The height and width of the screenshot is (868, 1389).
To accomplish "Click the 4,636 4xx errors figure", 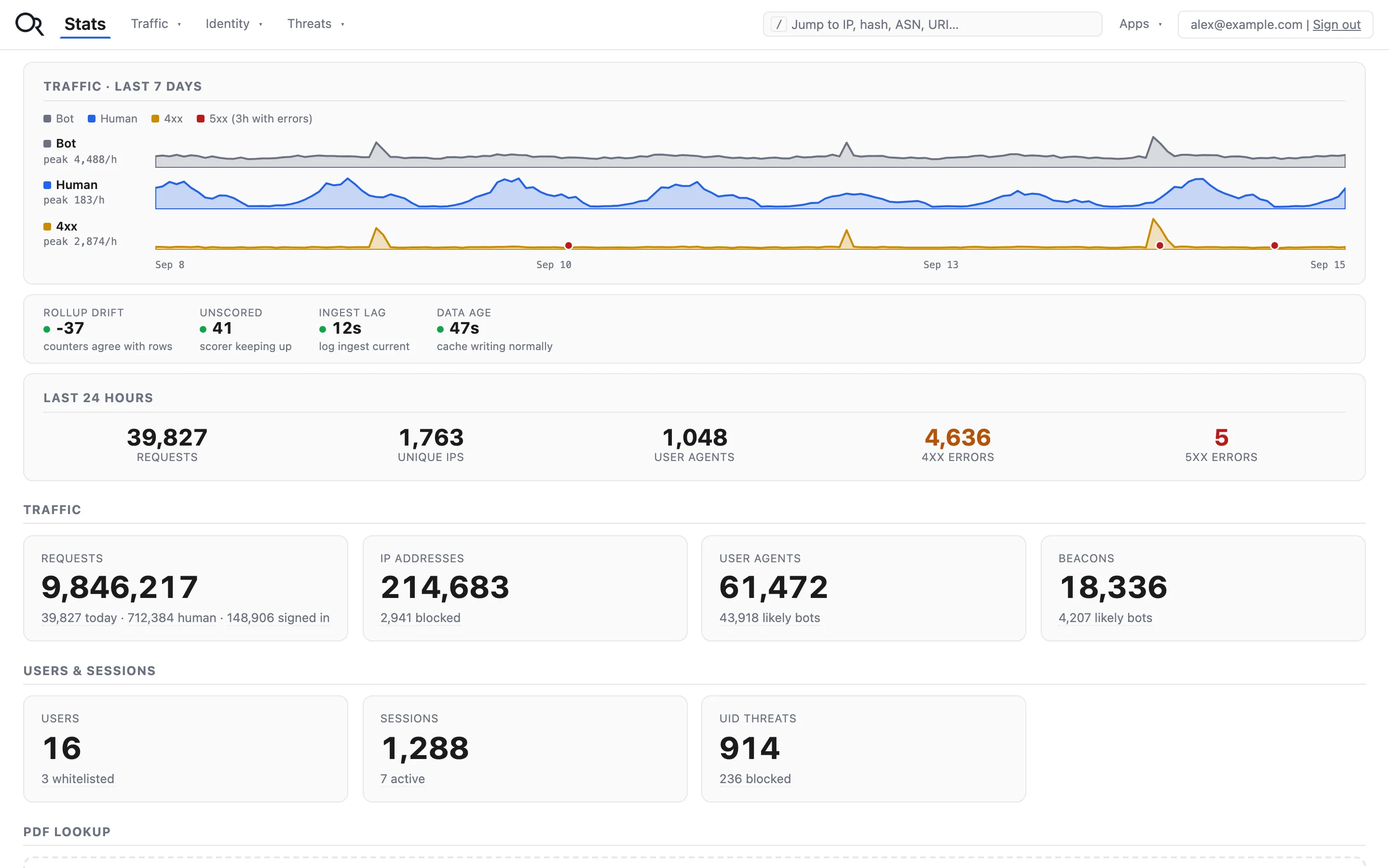I will 958,437.
